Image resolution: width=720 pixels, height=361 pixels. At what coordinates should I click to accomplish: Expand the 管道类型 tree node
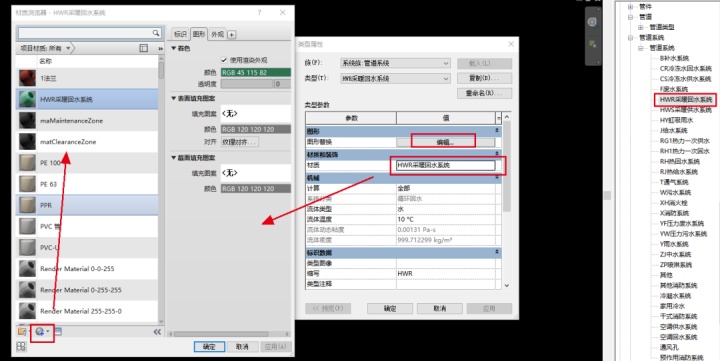pos(641,28)
